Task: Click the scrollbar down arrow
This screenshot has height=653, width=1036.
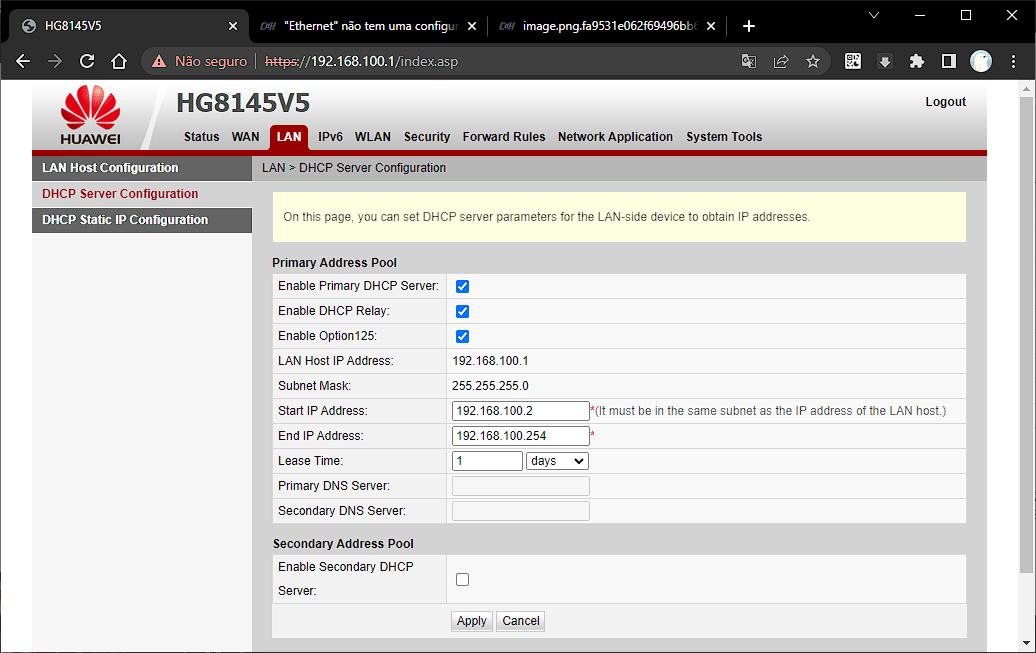Action: tap(1026, 642)
